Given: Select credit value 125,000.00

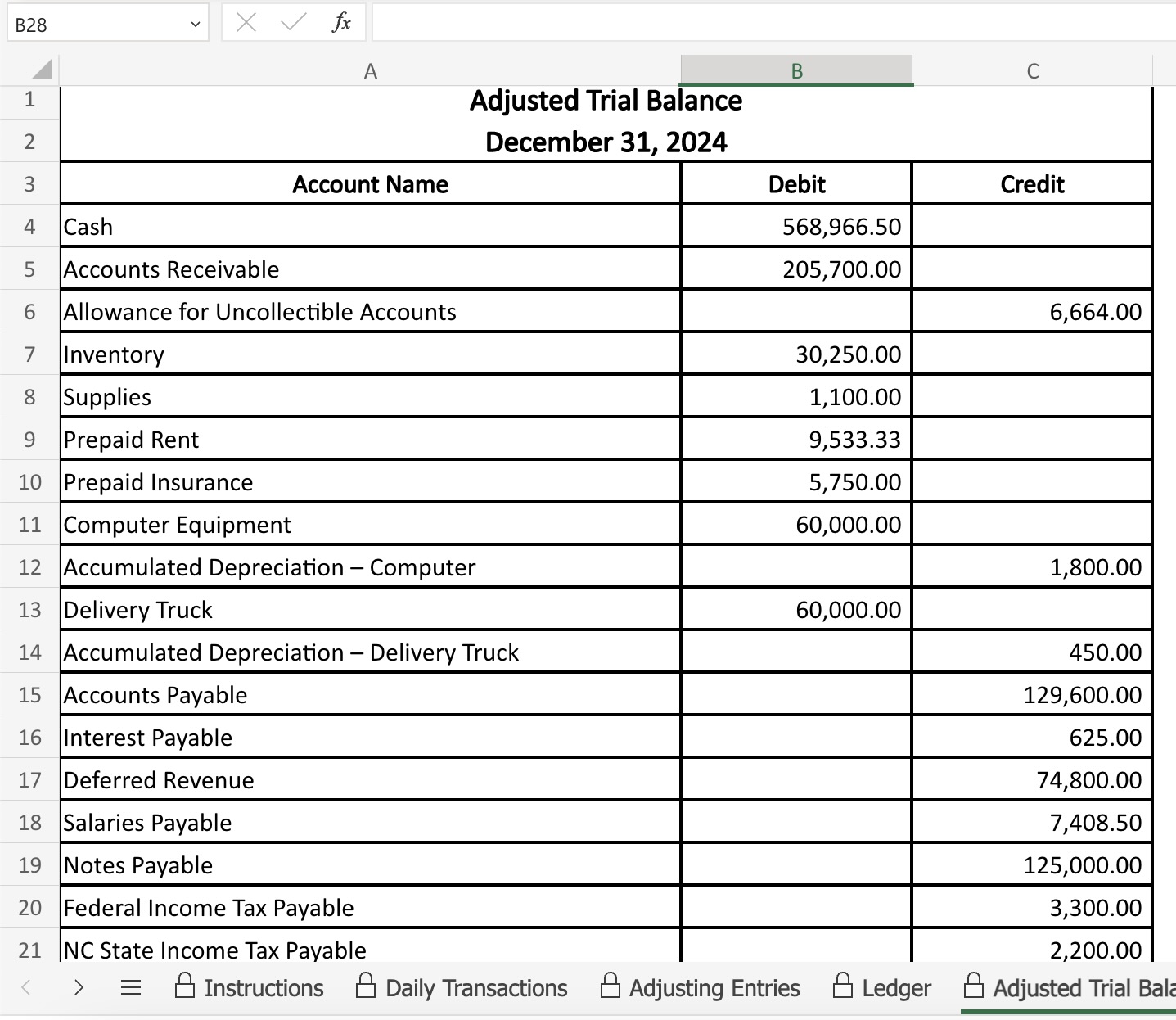Looking at the screenshot, I should point(1032,865).
